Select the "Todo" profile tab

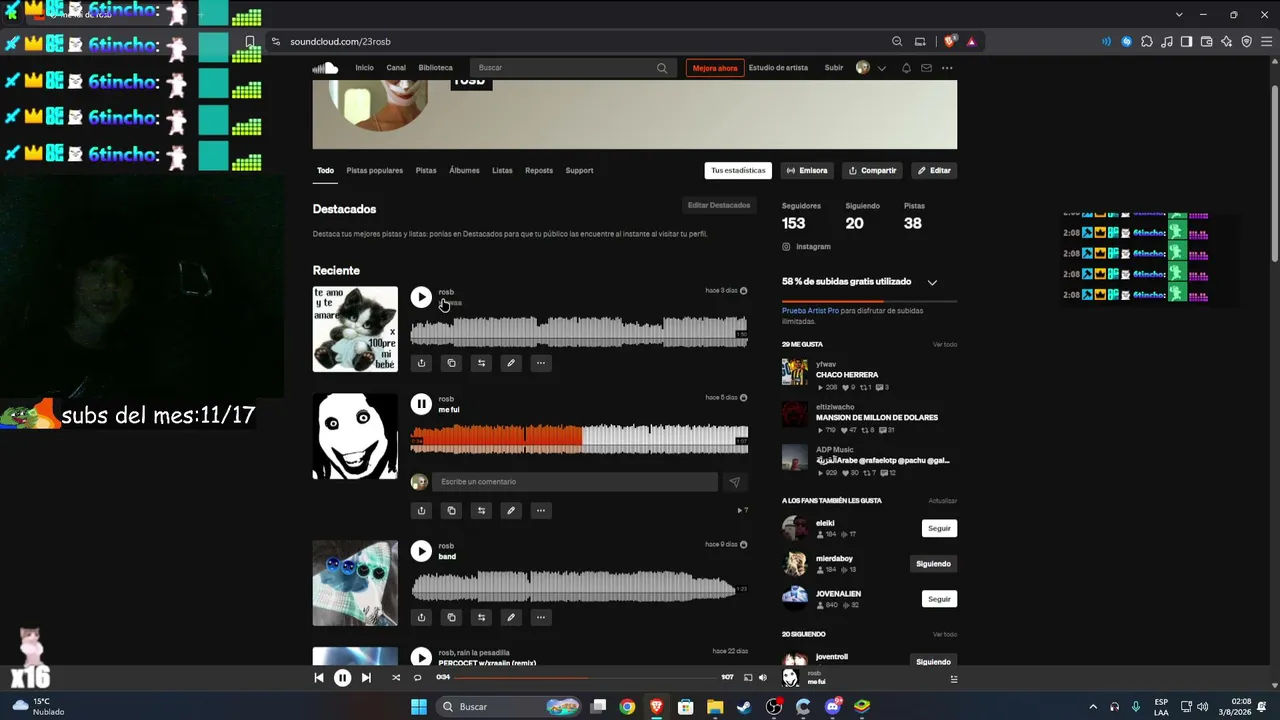coord(325,171)
